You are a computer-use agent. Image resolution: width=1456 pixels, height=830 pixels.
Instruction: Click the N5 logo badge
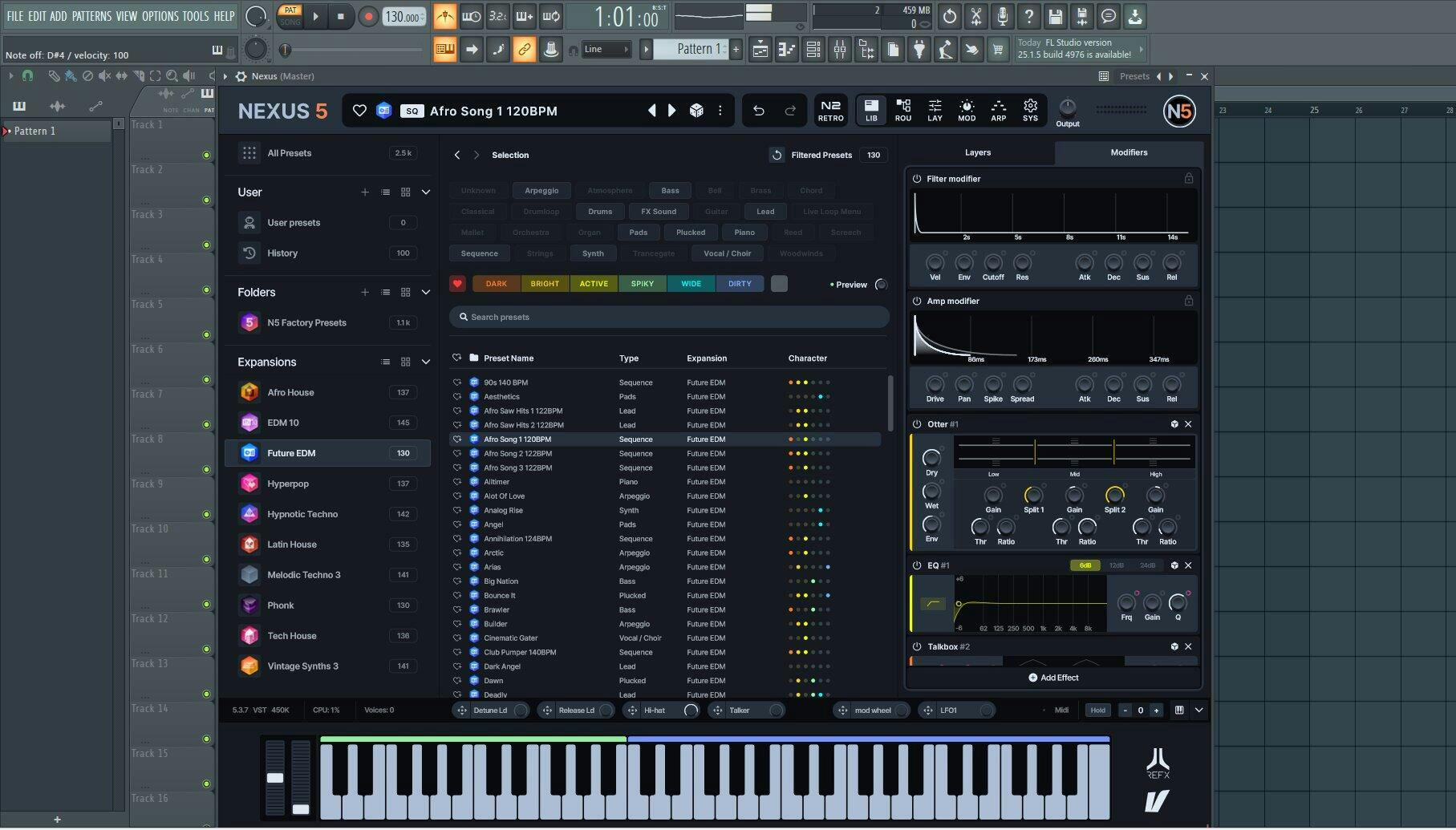pyautogui.click(x=1179, y=111)
